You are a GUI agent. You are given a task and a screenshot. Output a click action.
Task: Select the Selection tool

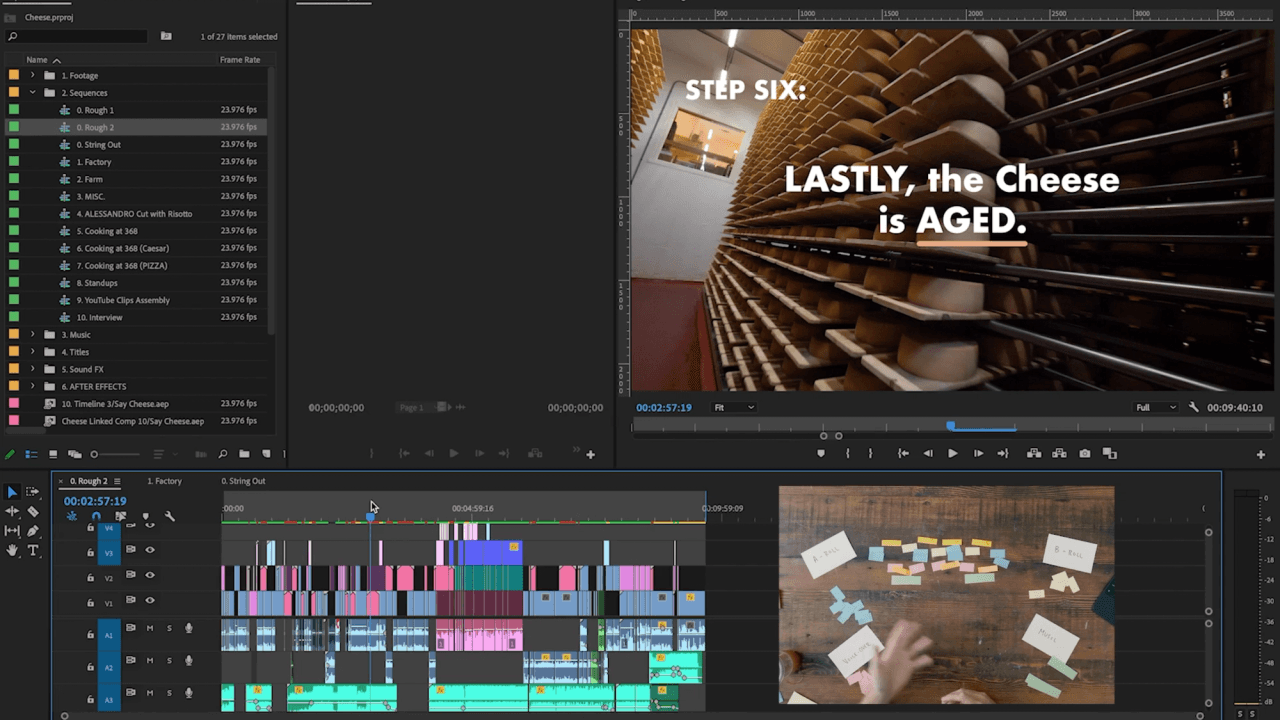pos(12,492)
